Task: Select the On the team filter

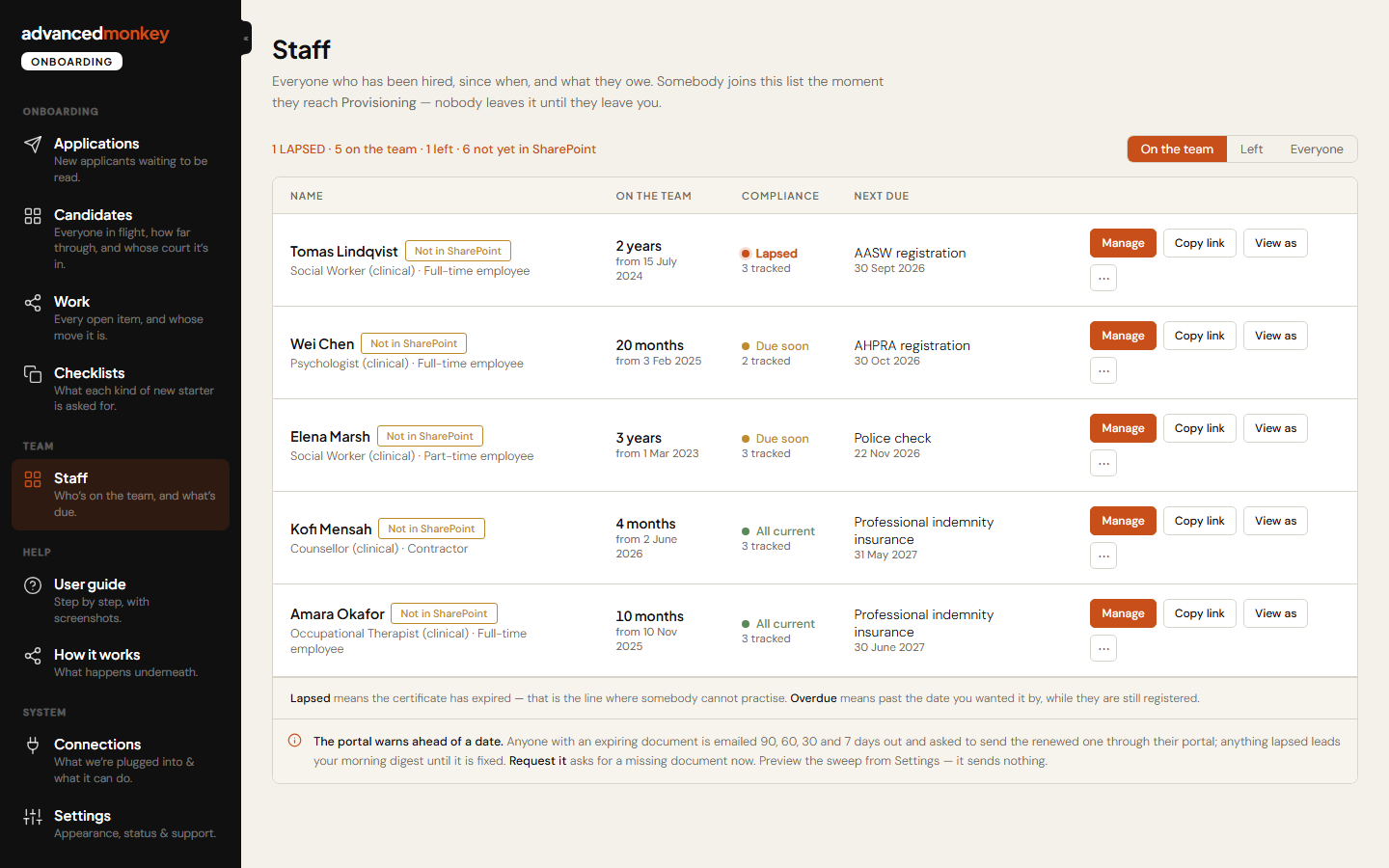Action: pyautogui.click(x=1177, y=149)
